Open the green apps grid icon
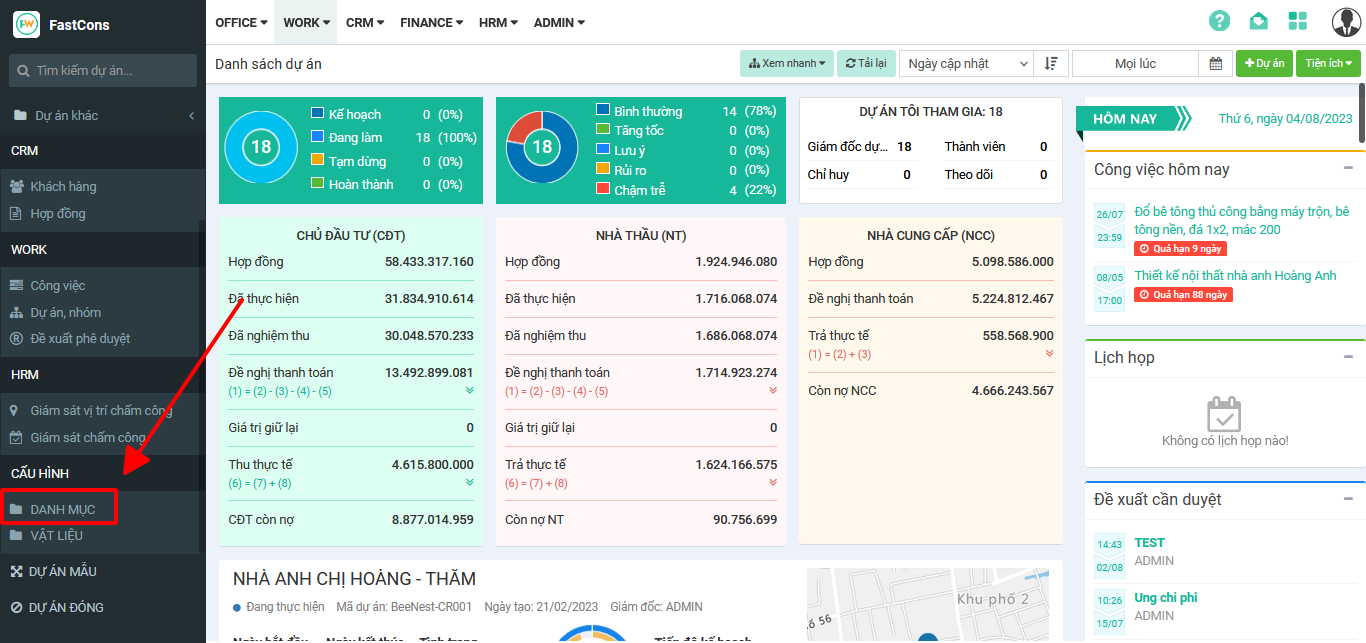Viewport: 1366px width, 643px height. pos(1298,21)
